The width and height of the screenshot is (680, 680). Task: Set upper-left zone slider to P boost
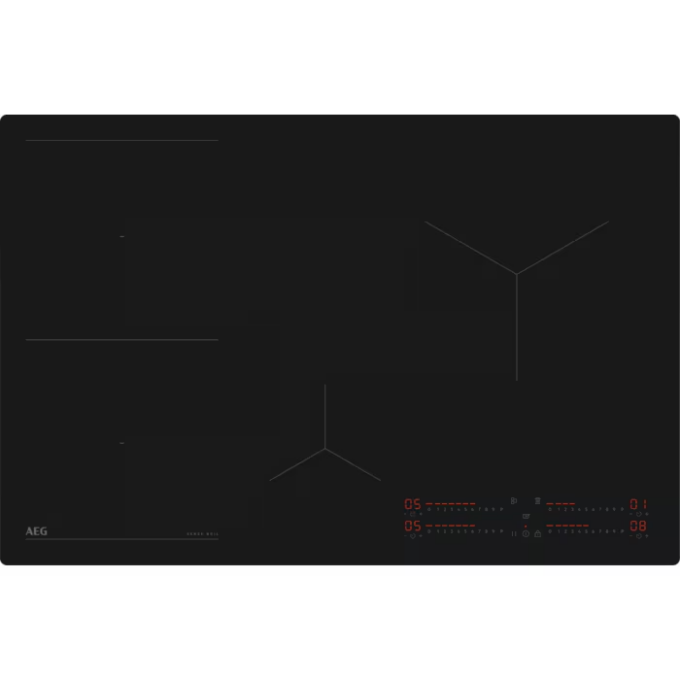pos(501,509)
